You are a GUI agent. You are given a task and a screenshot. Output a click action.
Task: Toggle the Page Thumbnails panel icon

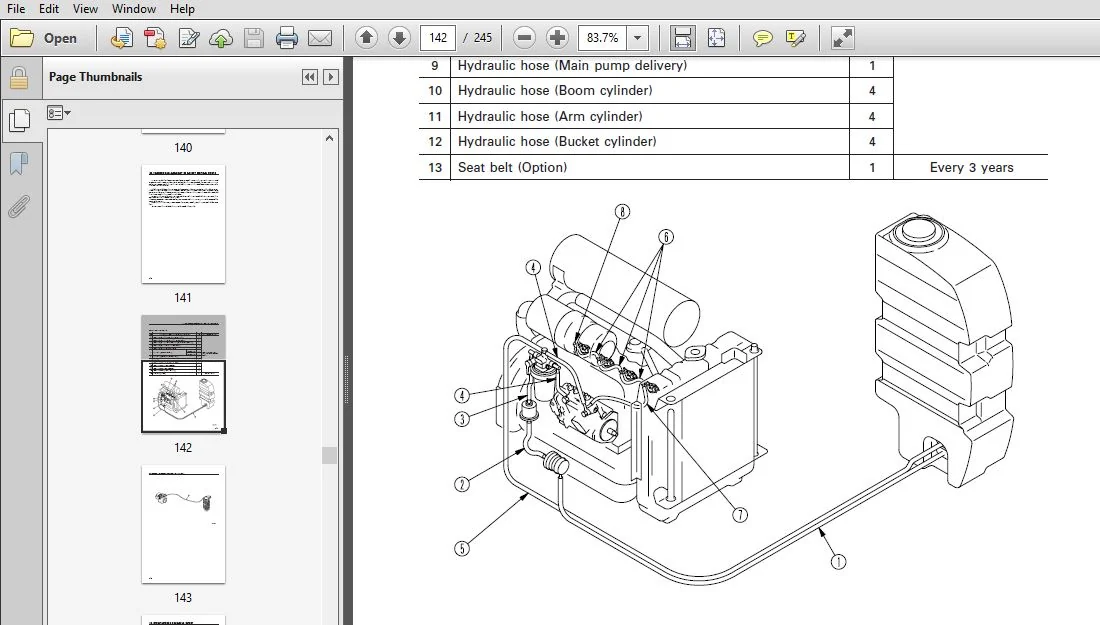pos(19,121)
